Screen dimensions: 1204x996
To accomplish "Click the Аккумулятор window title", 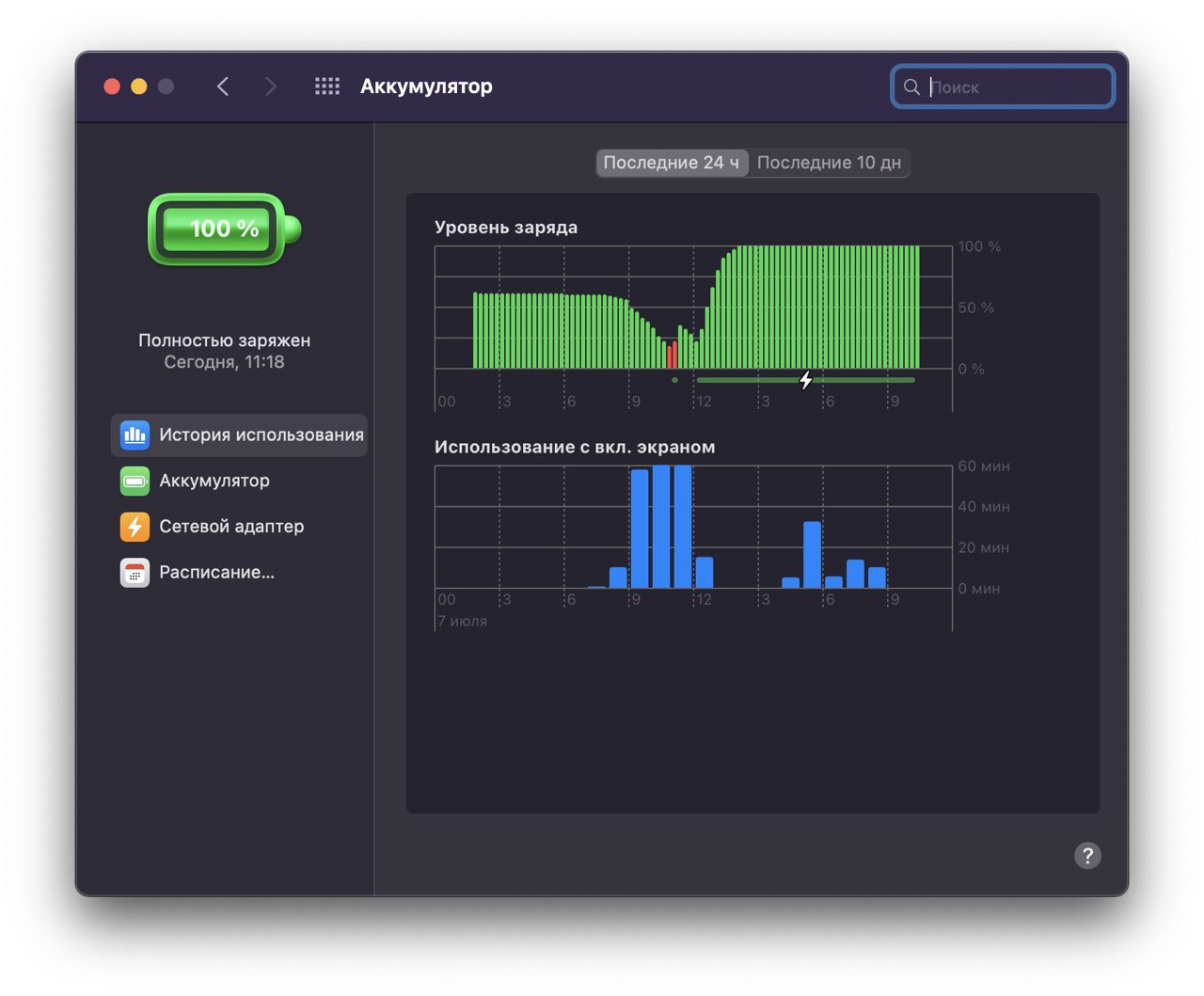I will [426, 87].
